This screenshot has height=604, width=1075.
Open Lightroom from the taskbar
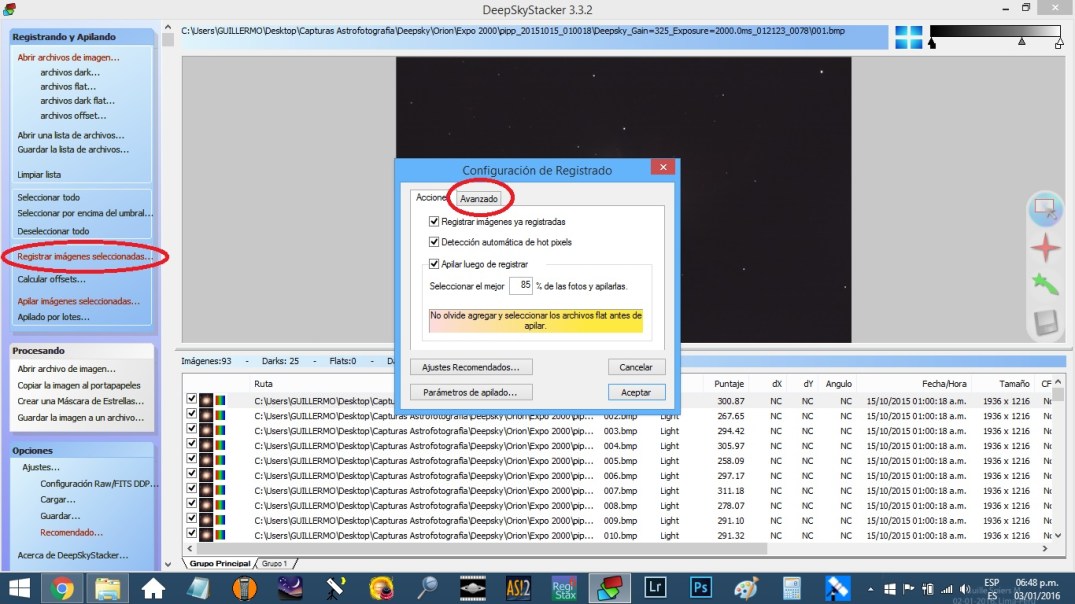coord(656,587)
